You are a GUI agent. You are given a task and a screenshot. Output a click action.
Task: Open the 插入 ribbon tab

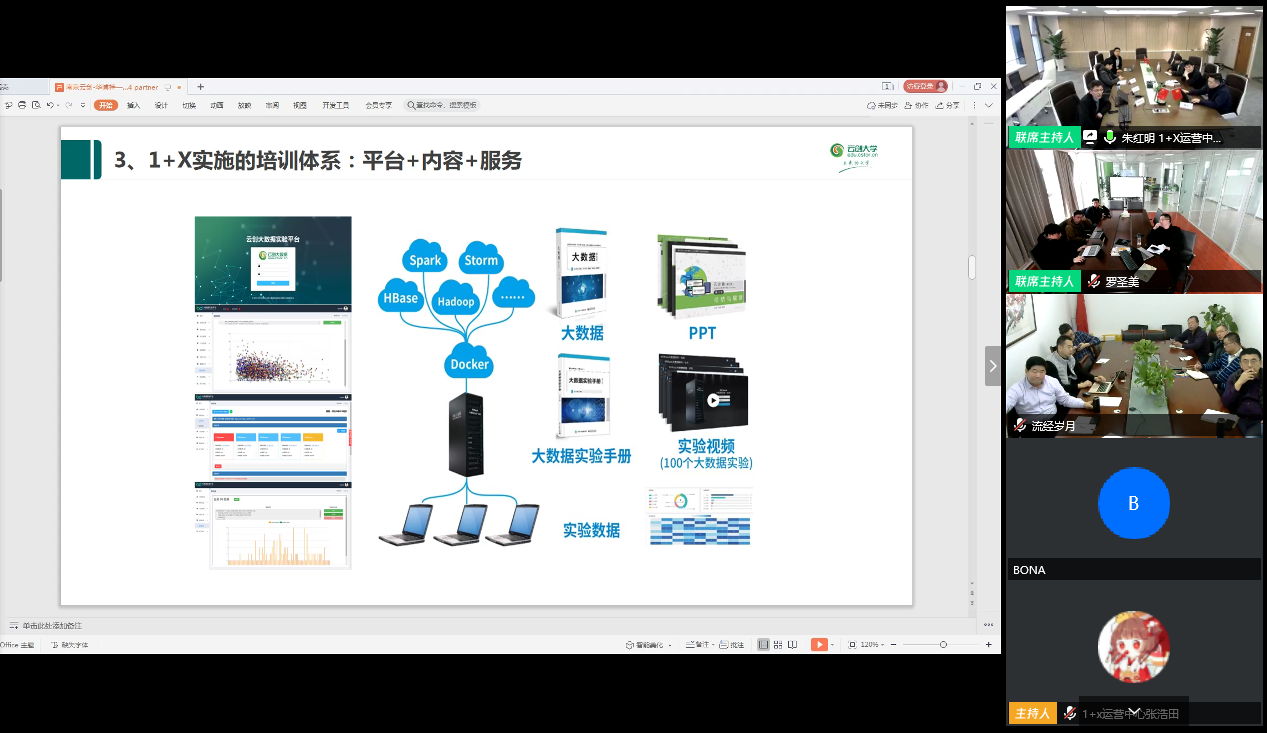[x=133, y=105]
